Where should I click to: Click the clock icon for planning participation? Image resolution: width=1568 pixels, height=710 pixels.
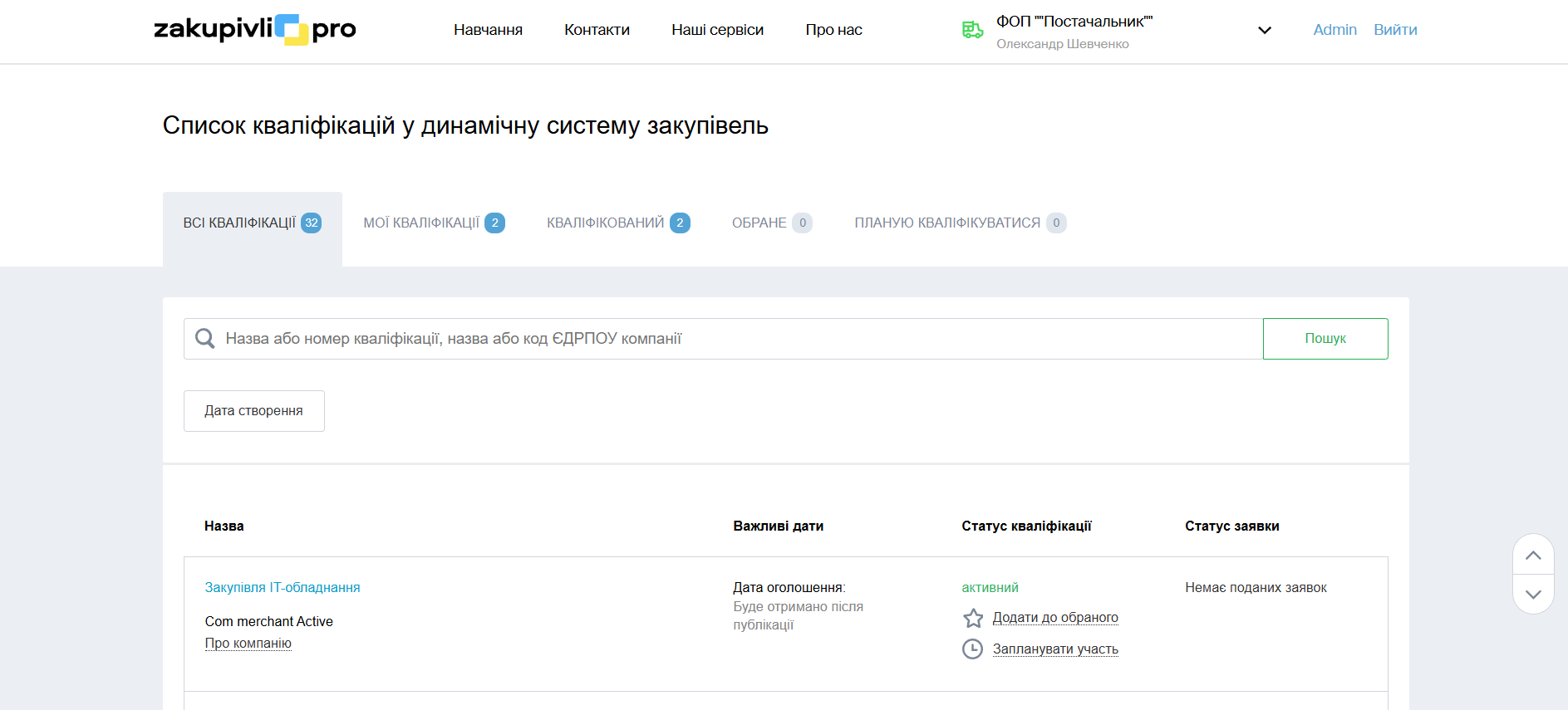tap(972, 649)
